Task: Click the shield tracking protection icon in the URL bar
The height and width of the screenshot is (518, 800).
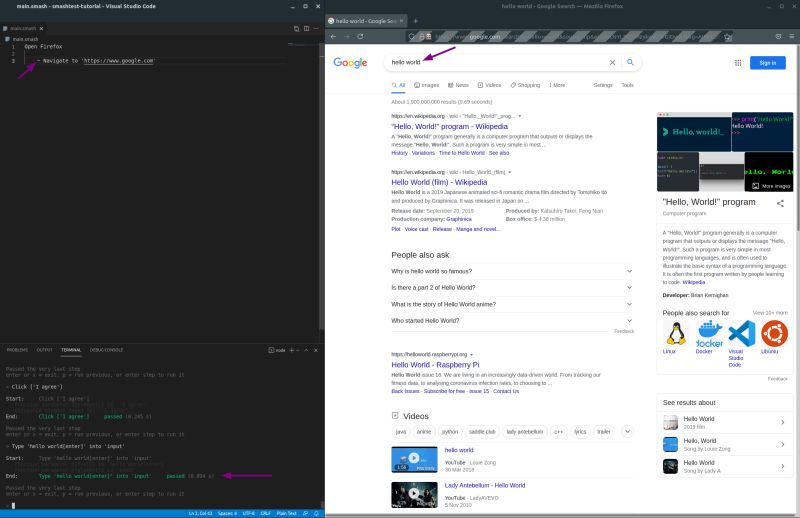Action: coord(412,36)
